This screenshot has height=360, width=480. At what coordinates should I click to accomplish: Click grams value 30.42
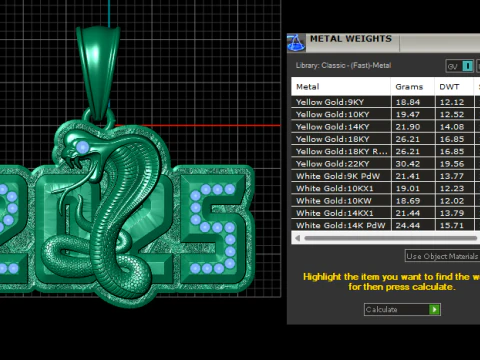(408, 164)
